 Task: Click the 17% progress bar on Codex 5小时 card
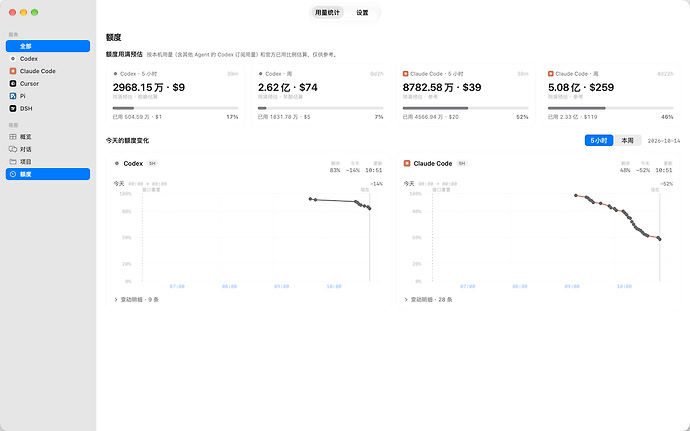click(175, 108)
